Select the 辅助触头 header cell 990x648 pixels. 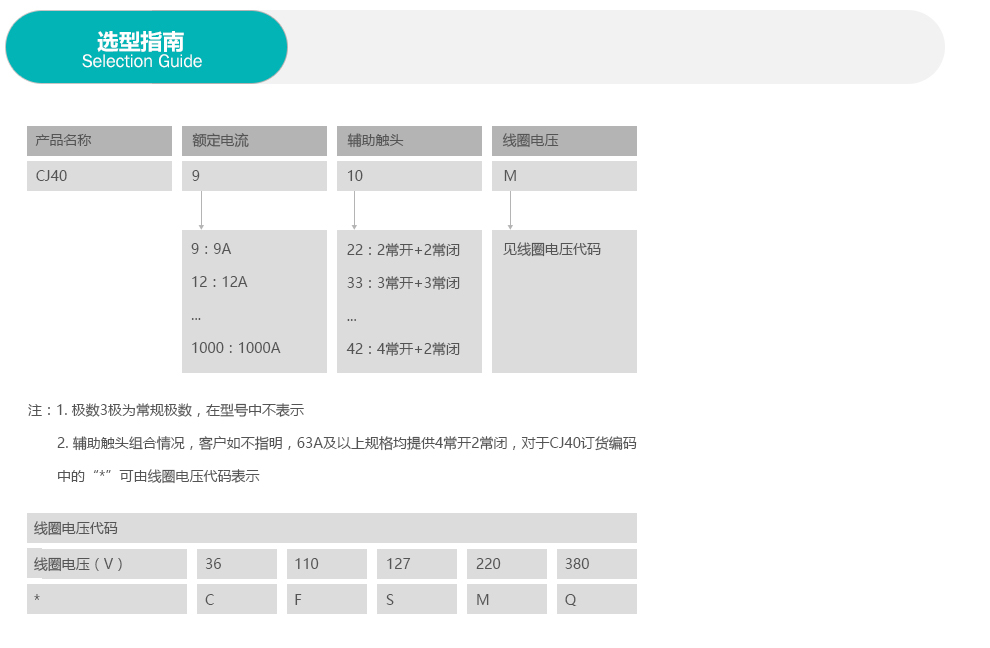(x=409, y=140)
